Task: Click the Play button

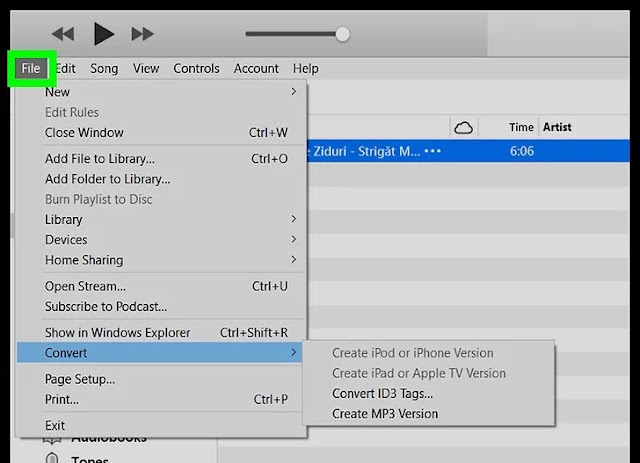Action: click(x=104, y=34)
